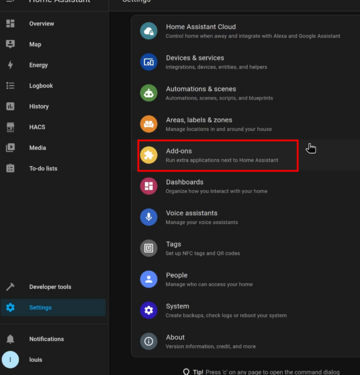The image size is (360, 375).
Task: Click the Home Assistant Cloud icon
Action: point(149,31)
